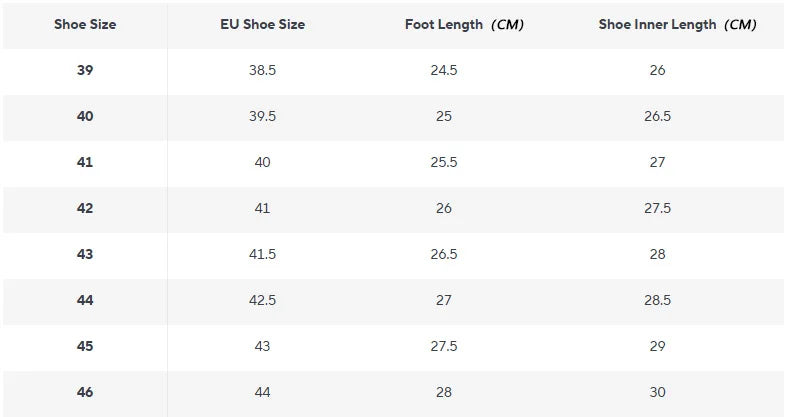Image resolution: width=790 pixels, height=417 pixels.
Task: Click shoe inner length 28.5 cell
Action: (657, 300)
